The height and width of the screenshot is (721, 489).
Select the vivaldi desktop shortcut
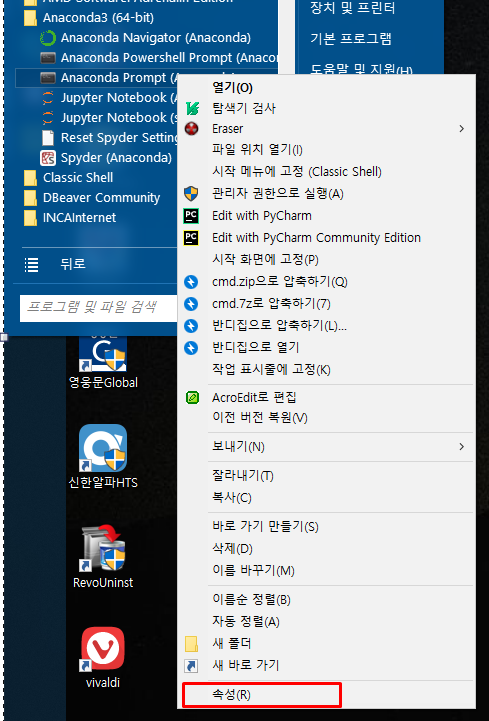coord(103,658)
